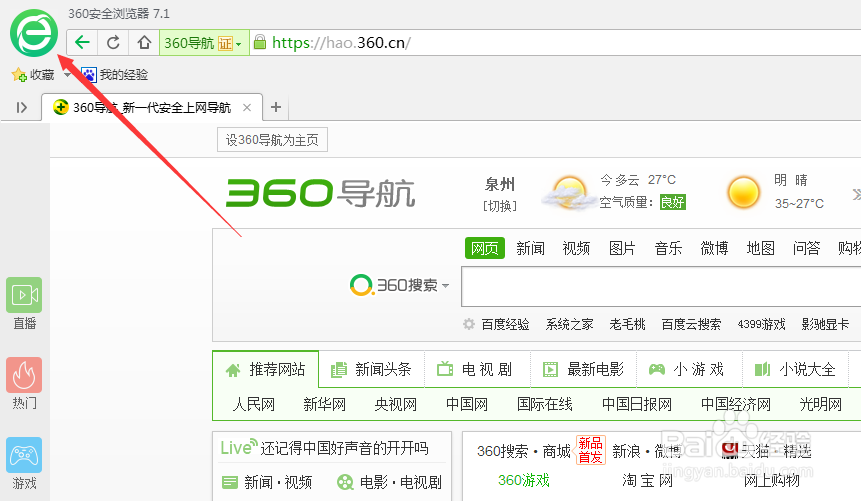This screenshot has width=861, height=501.
Task: Open the 人民网 link
Action: point(253,404)
